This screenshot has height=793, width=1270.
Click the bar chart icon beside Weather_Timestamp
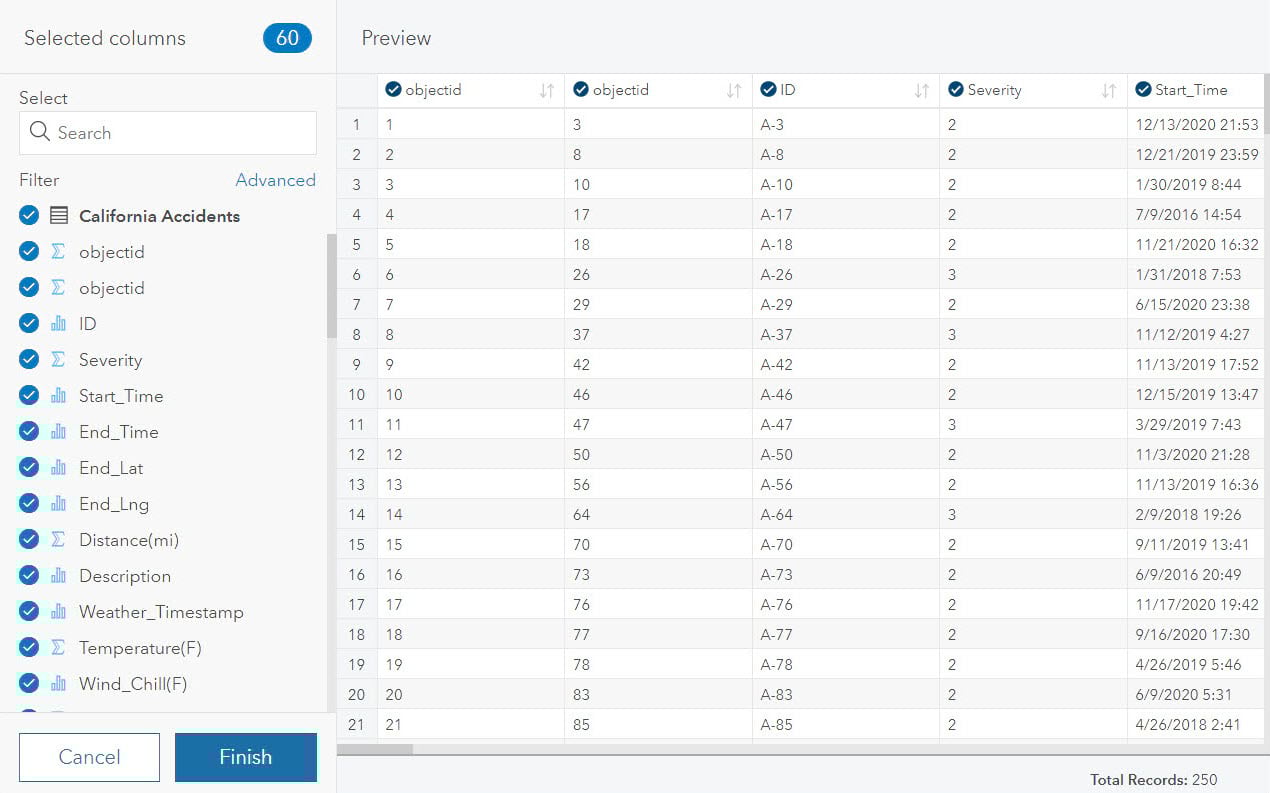pos(59,612)
